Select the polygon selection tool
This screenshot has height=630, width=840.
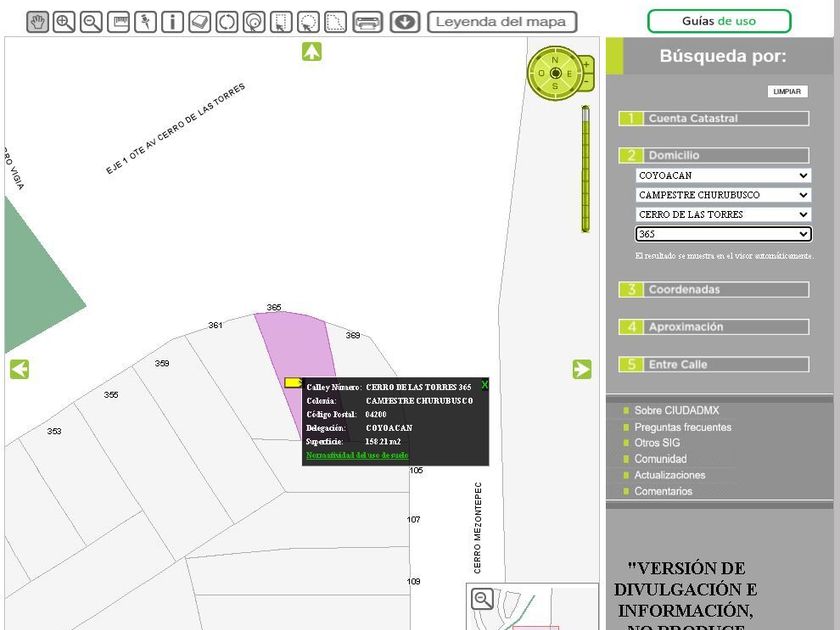pyautogui.click(x=335, y=22)
